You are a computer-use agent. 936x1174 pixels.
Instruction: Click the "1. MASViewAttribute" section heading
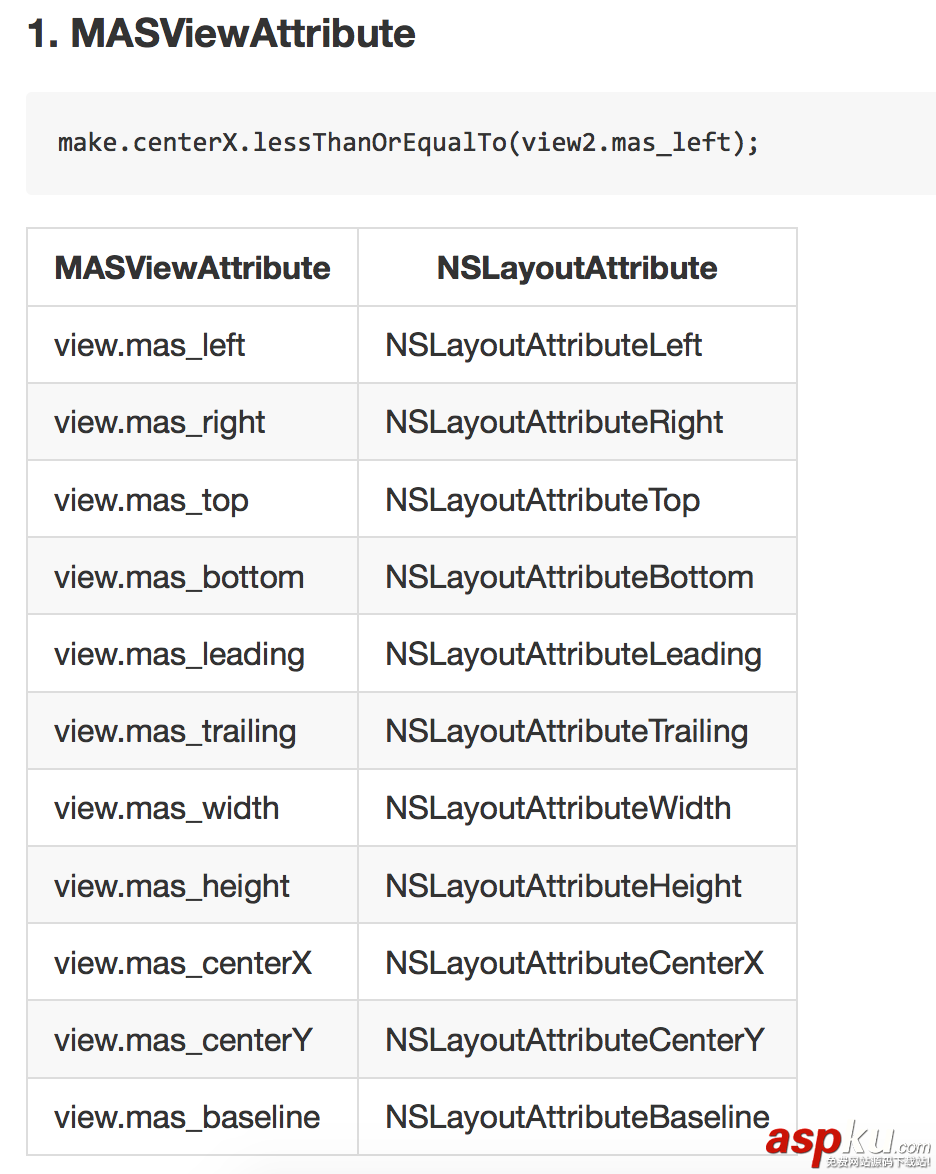[221, 34]
